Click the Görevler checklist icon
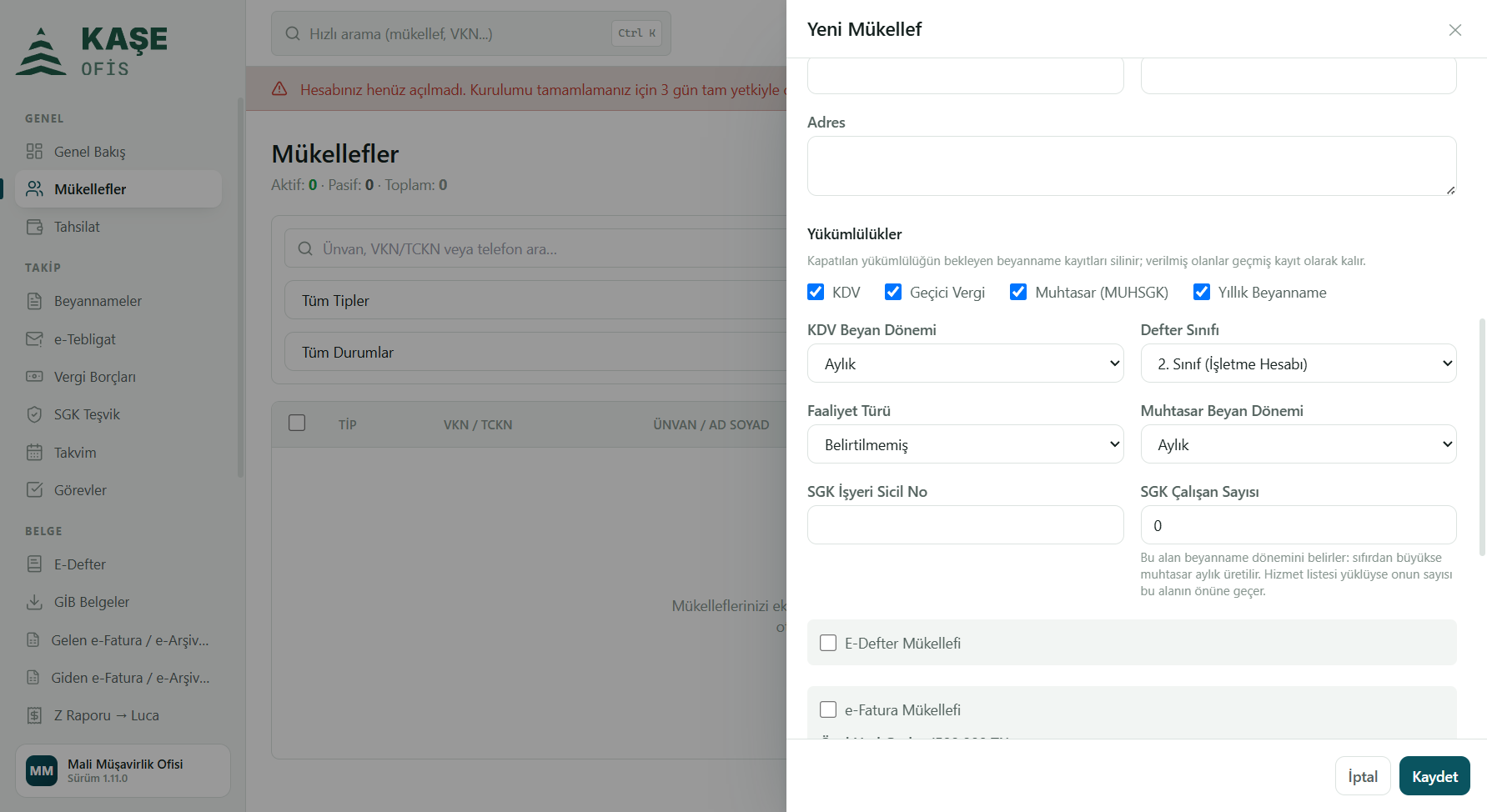The image size is (1487, 812). pyautogui.click(x=34, y=489)
